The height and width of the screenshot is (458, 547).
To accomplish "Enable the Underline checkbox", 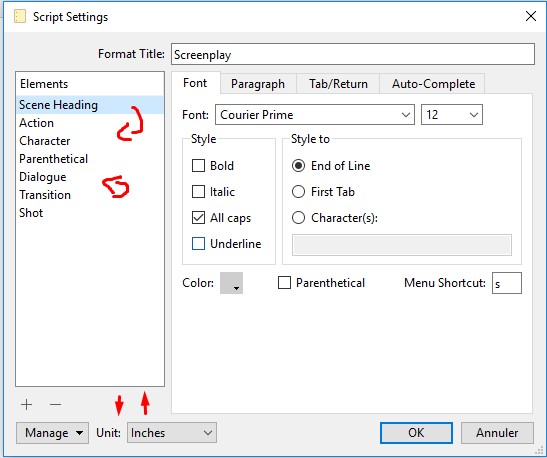I will click(x=198, y=243).
